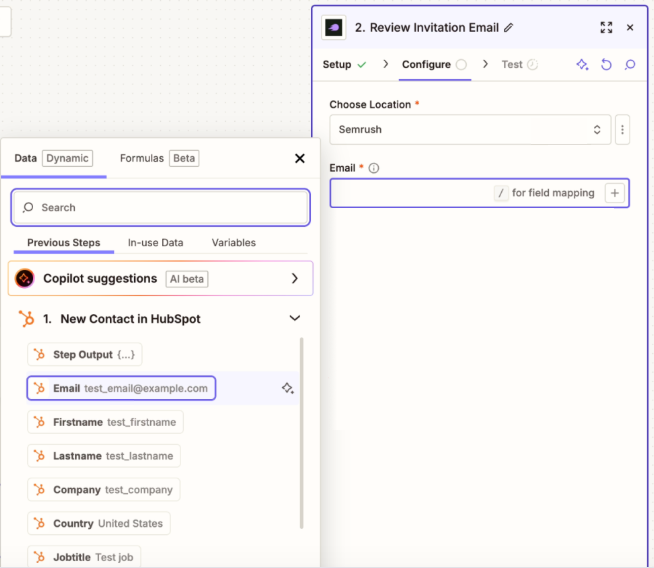
Task: Map the Email test_email@example.com pill
Action: tap(121, 389)
